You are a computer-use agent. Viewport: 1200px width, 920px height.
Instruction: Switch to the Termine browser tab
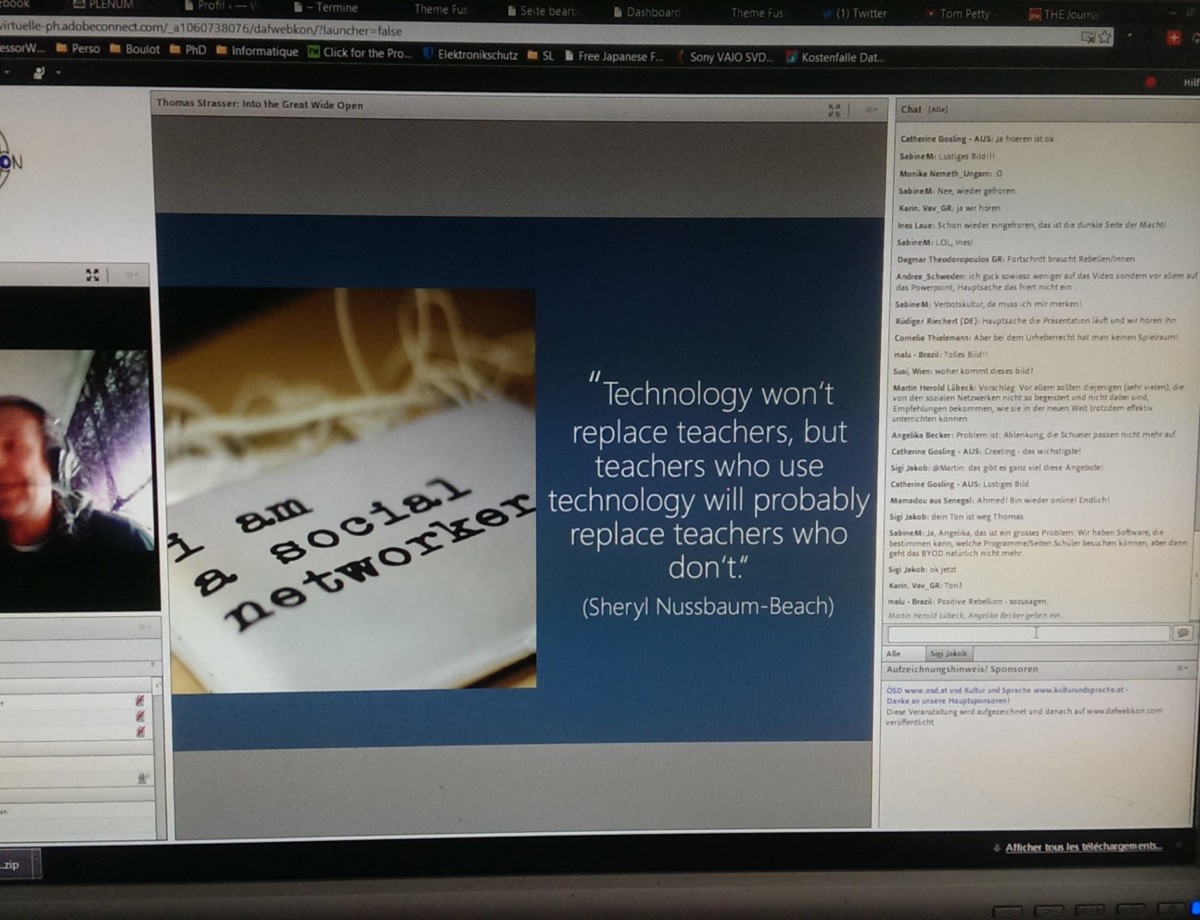pyautogui.click(x=336, y=8)
